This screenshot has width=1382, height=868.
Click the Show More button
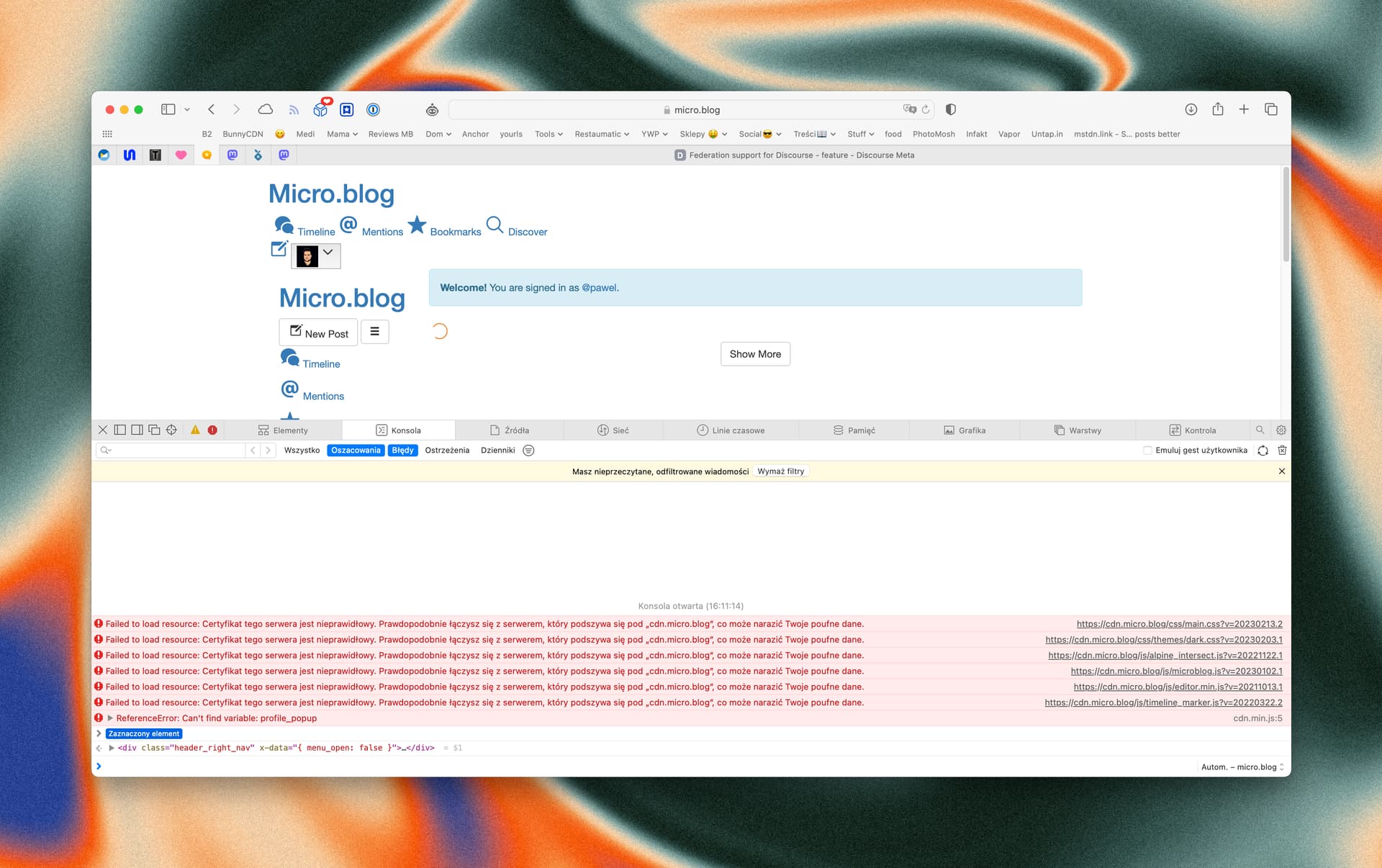point(755,354)
